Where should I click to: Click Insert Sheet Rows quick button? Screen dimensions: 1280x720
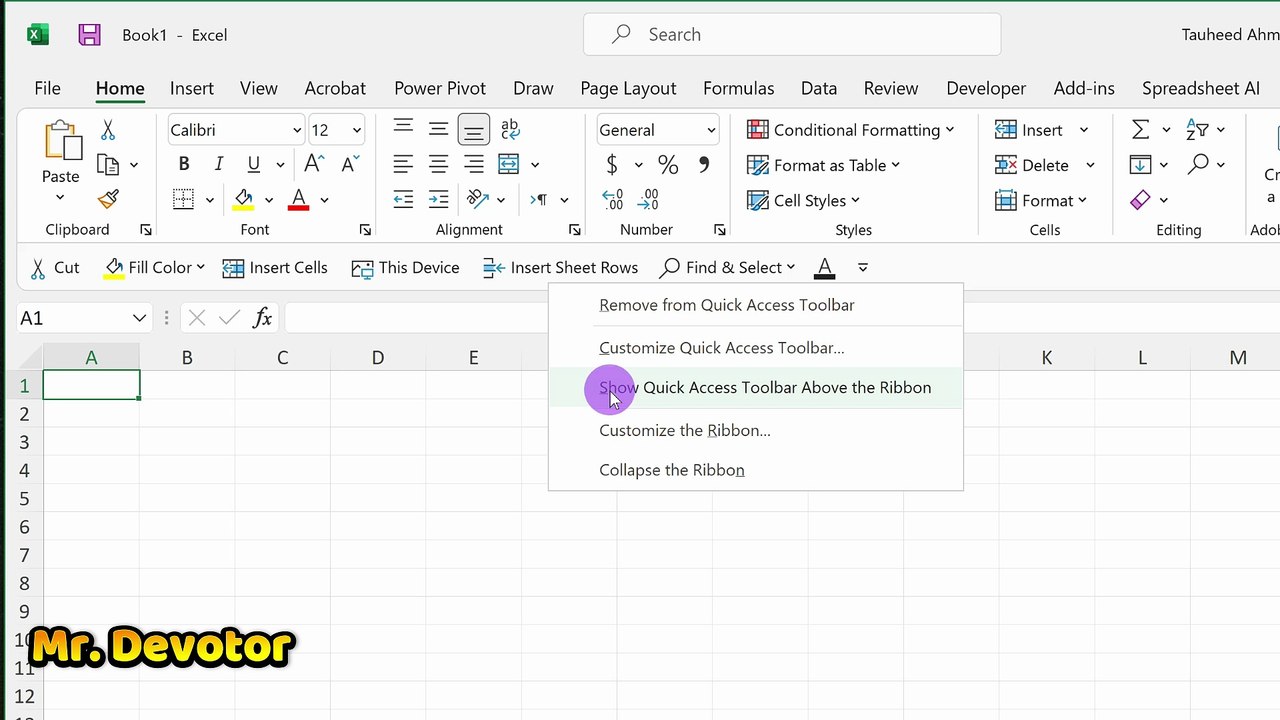(560, 267)
